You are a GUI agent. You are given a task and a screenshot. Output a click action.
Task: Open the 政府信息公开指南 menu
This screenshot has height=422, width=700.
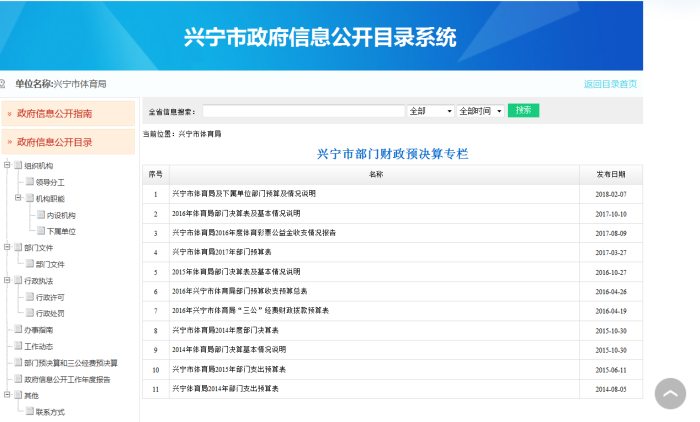pyautogui.click(x=68, y=113)
